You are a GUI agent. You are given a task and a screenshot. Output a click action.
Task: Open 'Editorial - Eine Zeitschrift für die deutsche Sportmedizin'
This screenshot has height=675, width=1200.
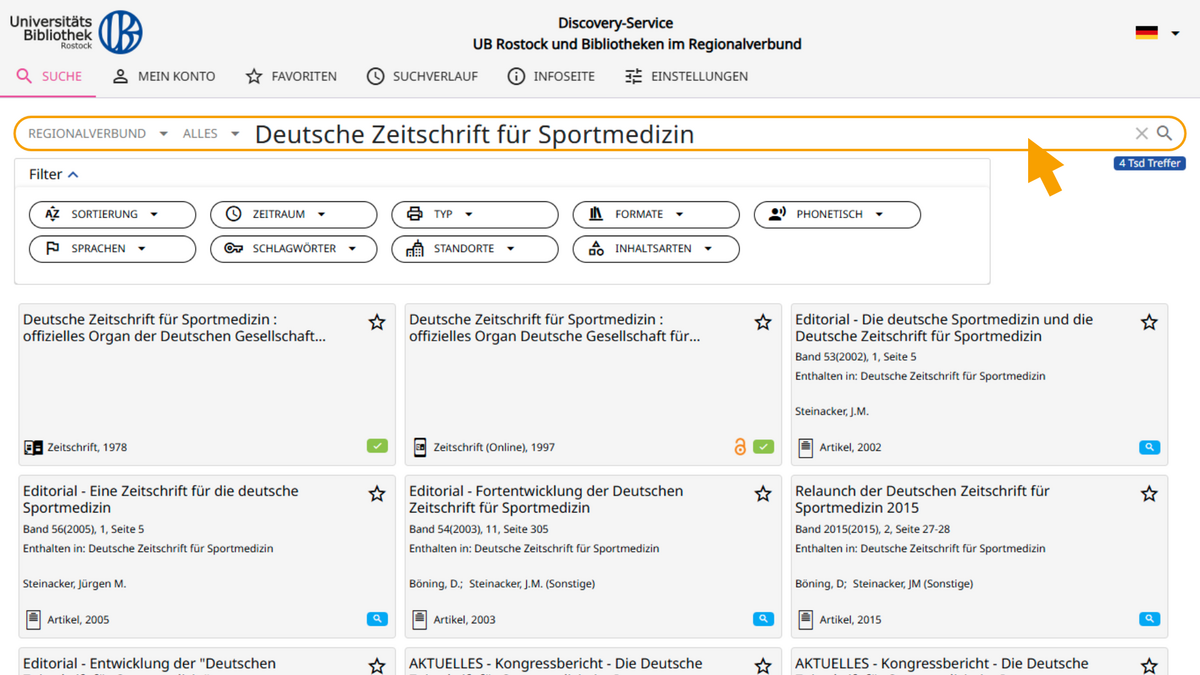(161, 499)
